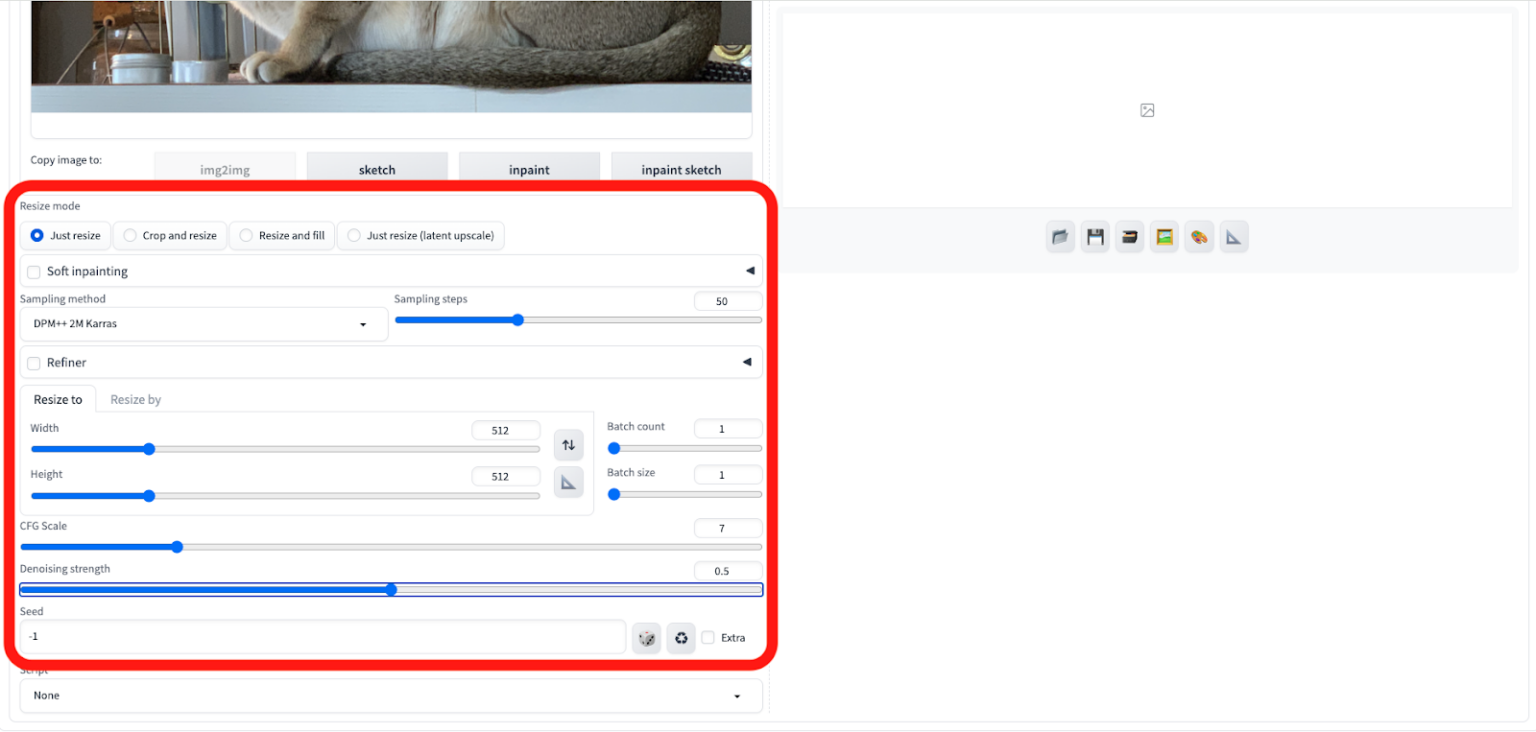1536x732 pixels.
Task: Click the file box zip icon
Action: point(1129,237)
